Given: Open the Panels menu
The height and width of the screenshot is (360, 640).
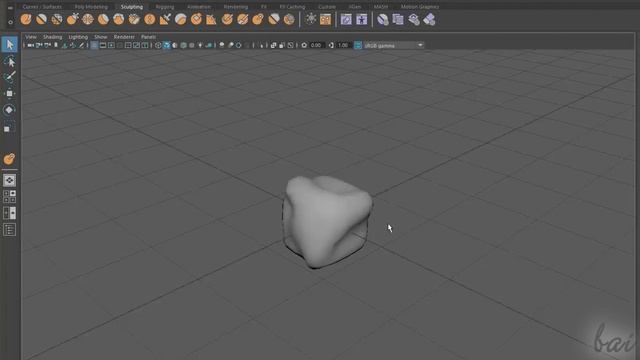Looking at the screenshot, I should click(x=148, y=37).
